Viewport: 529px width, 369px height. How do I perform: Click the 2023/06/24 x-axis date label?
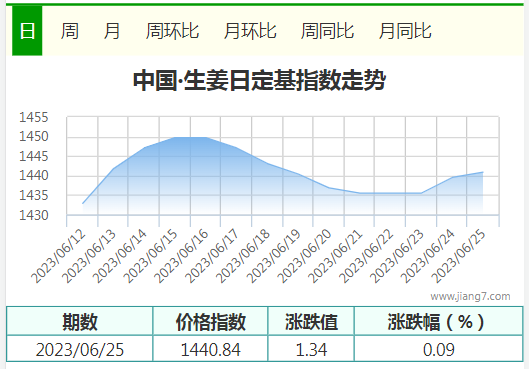428,256
